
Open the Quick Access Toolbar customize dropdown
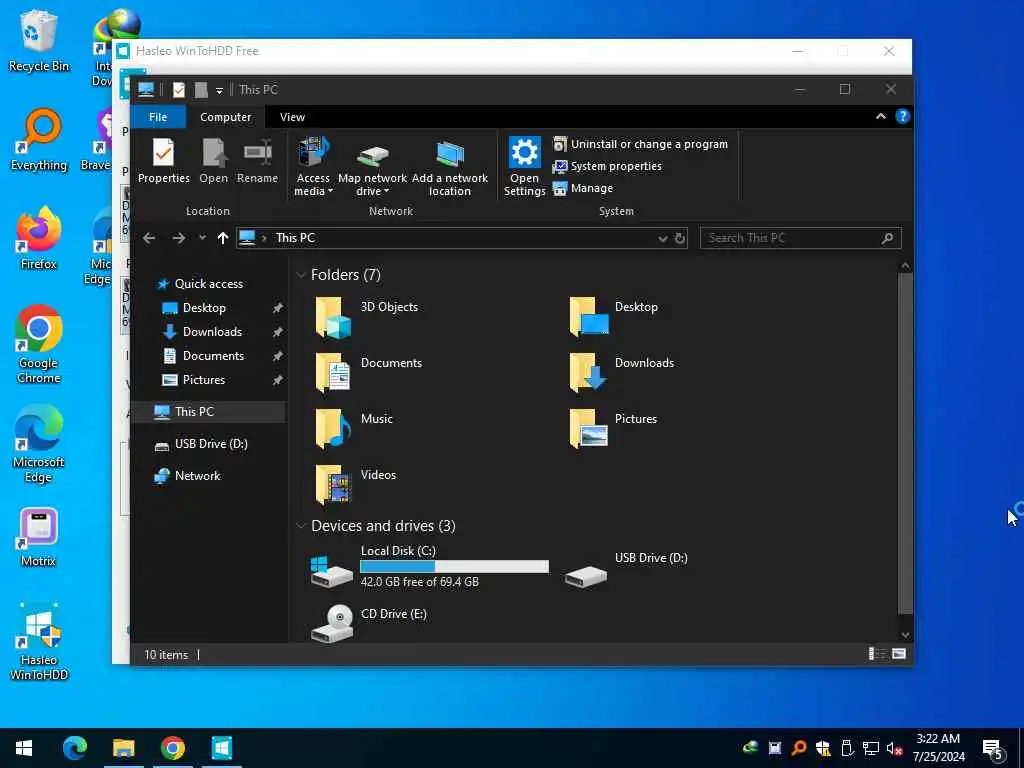pos(219,90)
